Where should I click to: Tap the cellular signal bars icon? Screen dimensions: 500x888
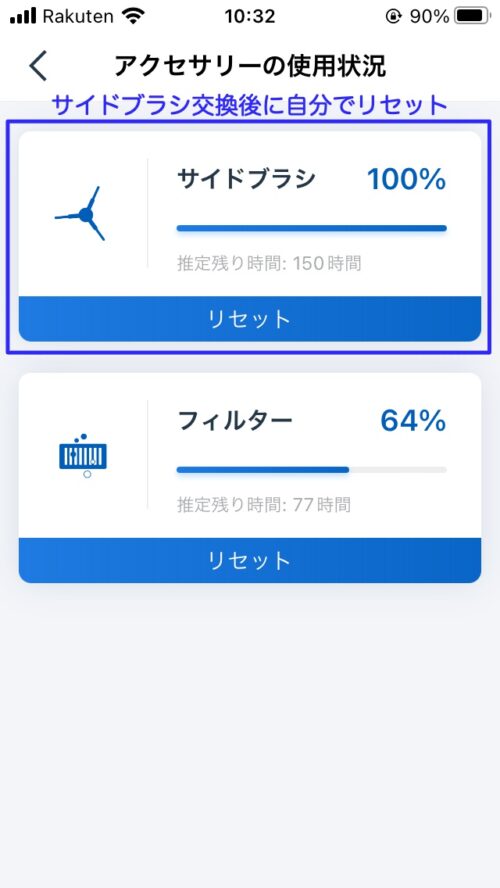(x=23, y=16)
